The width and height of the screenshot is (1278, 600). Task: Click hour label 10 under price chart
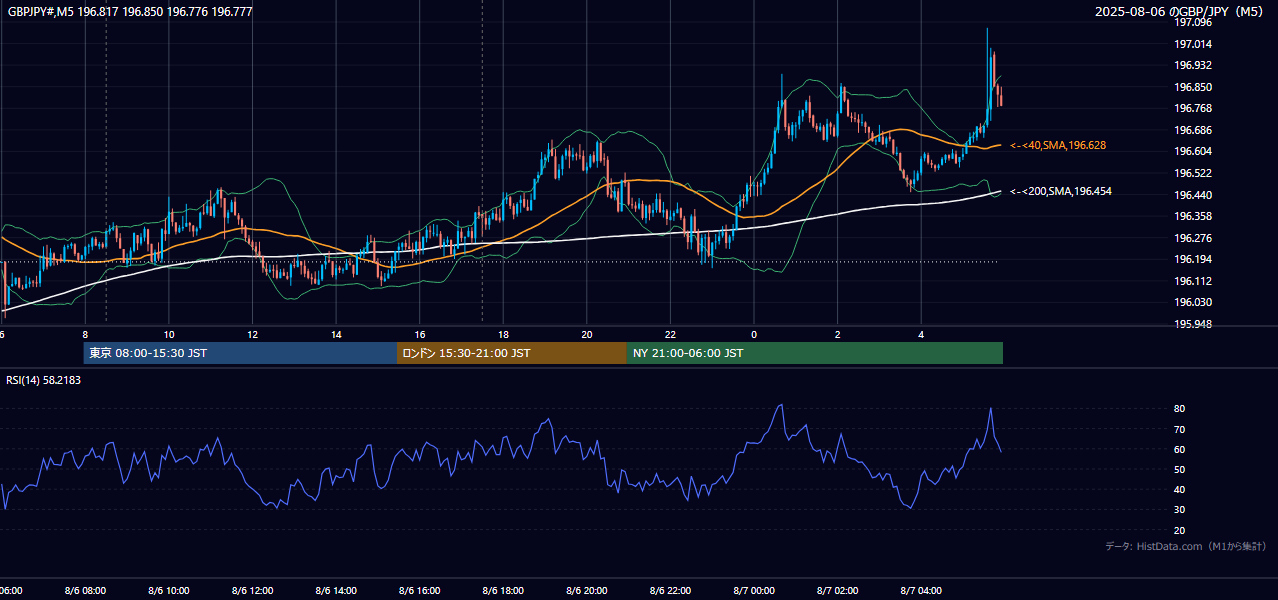click(169, 334)
